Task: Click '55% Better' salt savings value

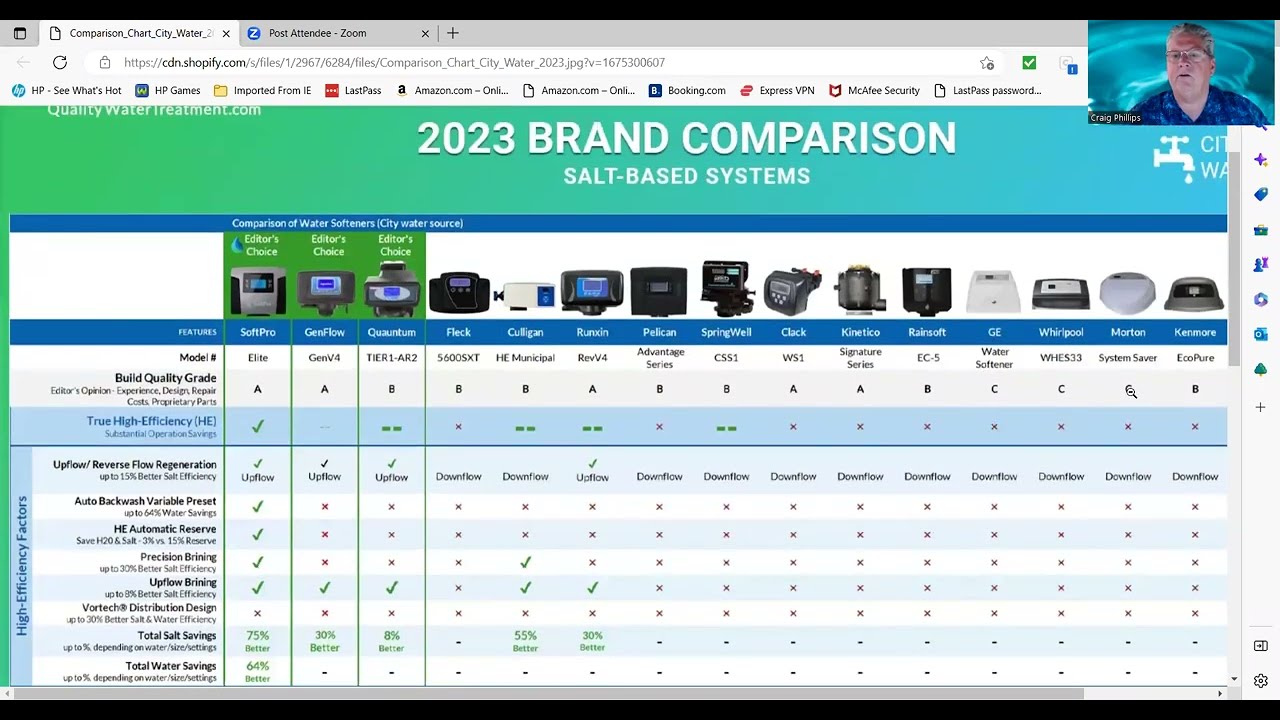Action: [x=526, y=641]
